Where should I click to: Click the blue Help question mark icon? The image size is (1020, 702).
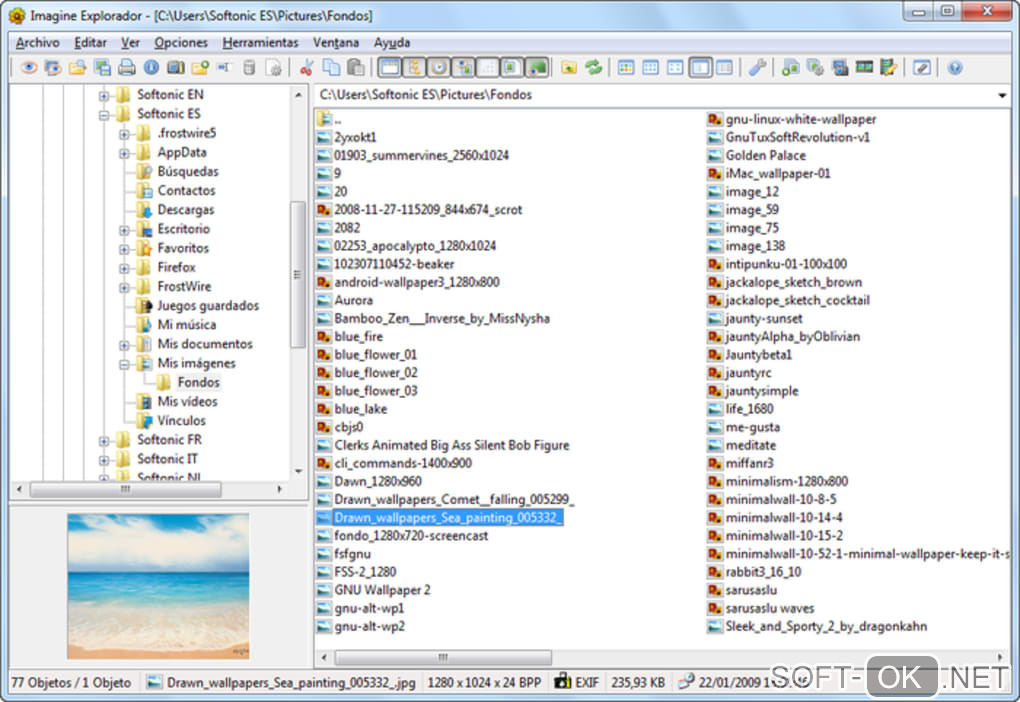click(x=955, y=68)
